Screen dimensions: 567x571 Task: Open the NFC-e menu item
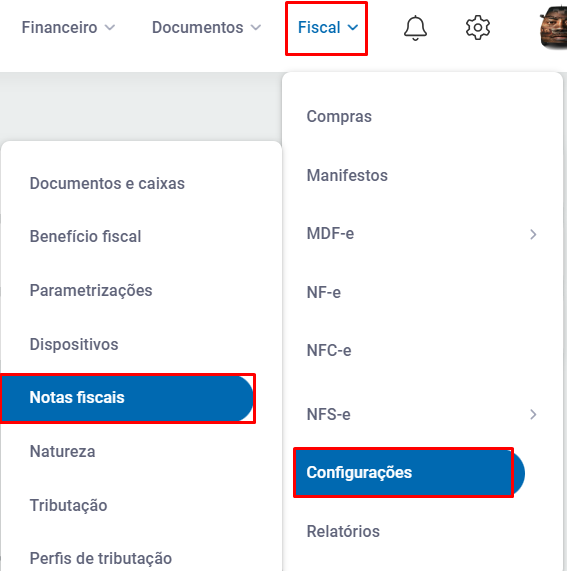coord(422,351)
